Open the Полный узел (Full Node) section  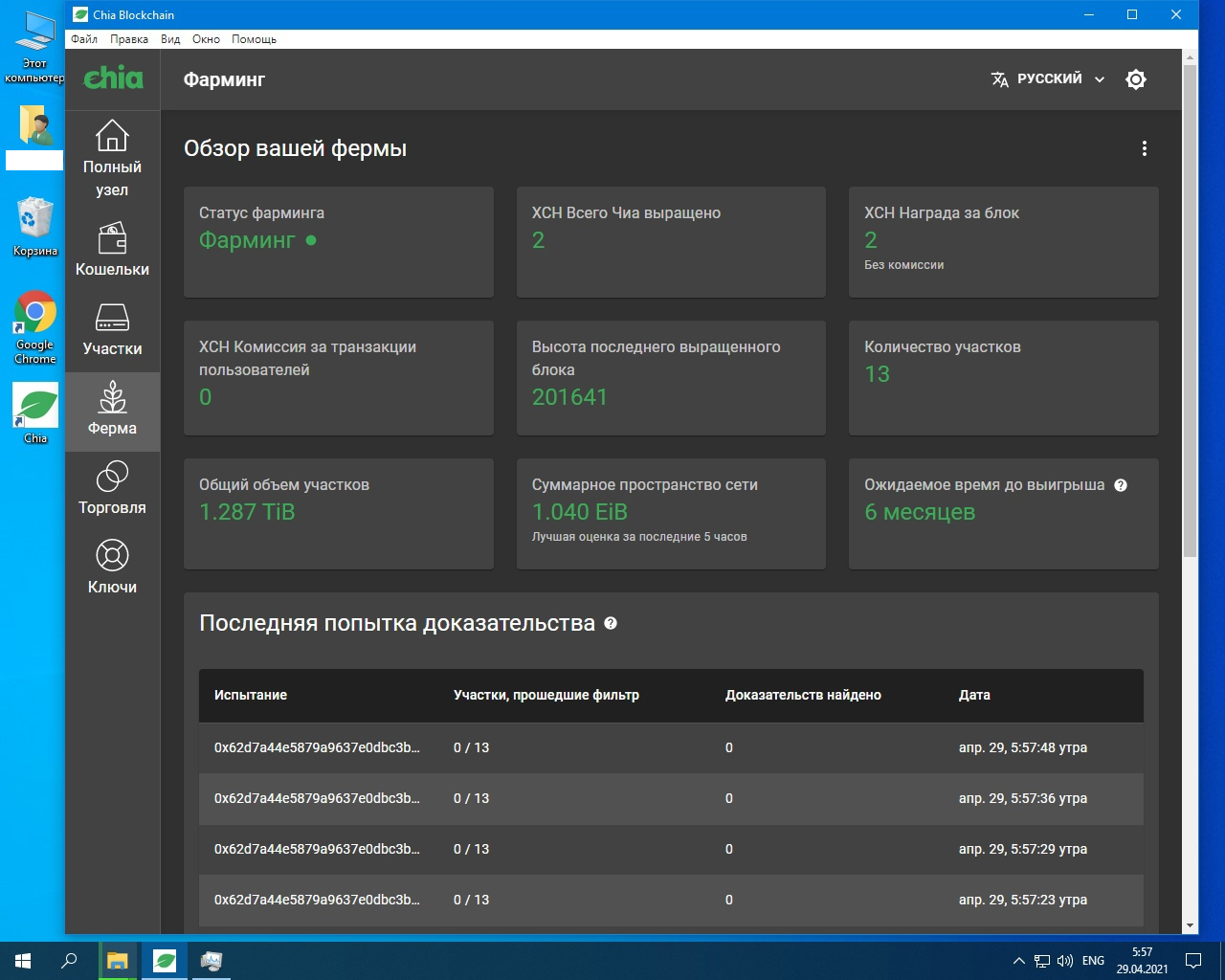pos(112,158)
